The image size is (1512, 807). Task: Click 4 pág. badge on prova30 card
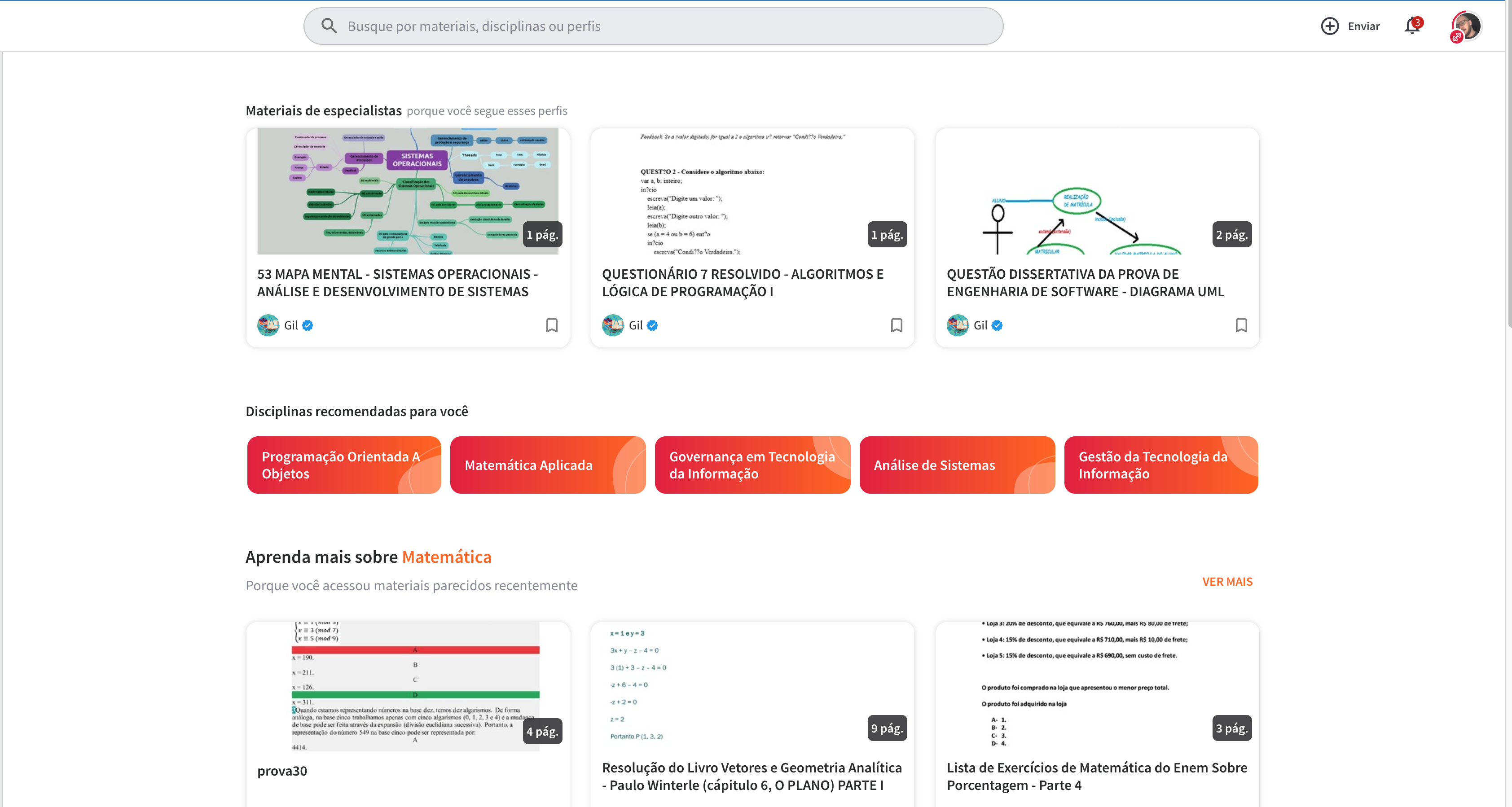point(542,731)
